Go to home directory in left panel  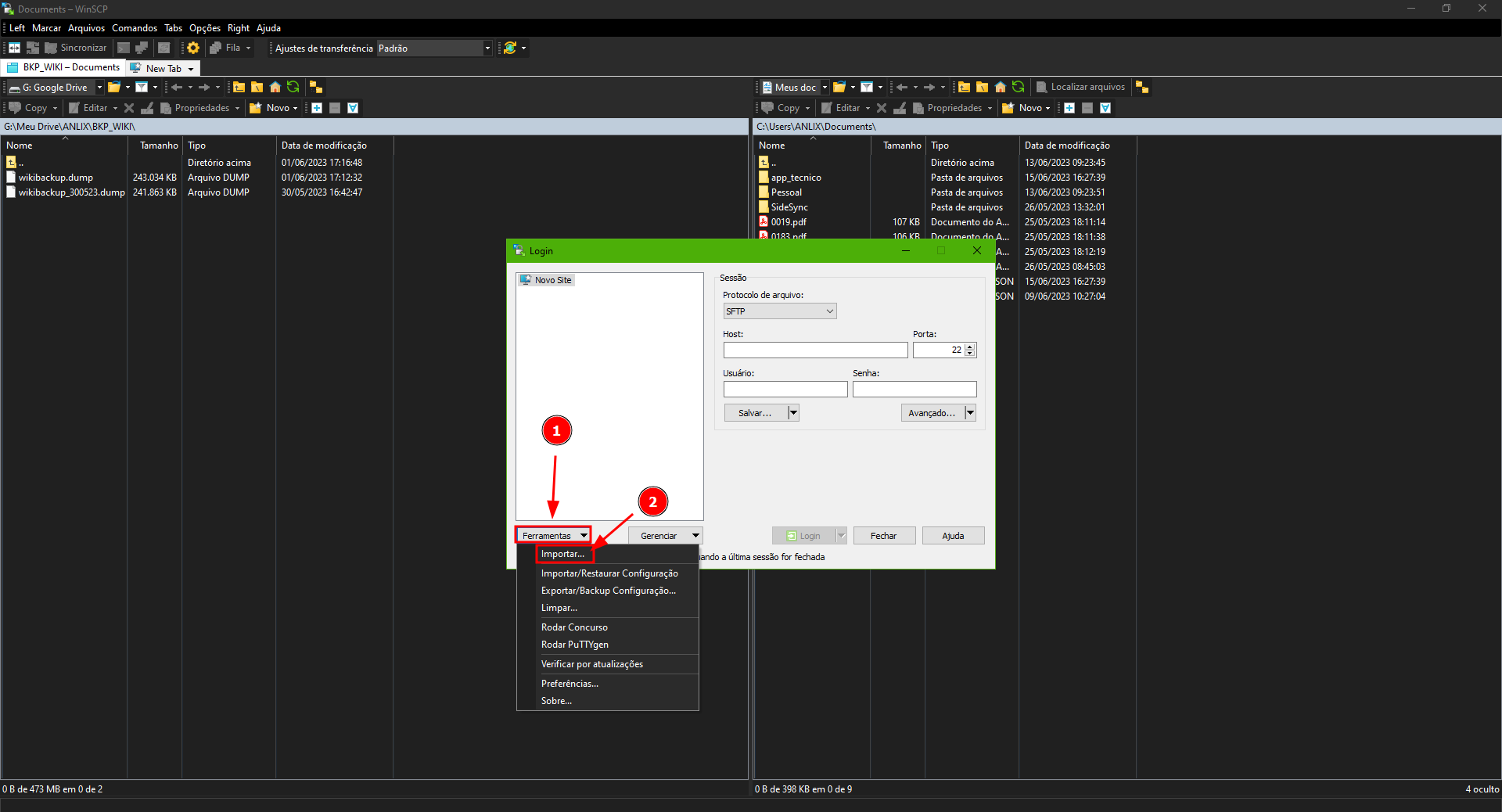point(275,87)
